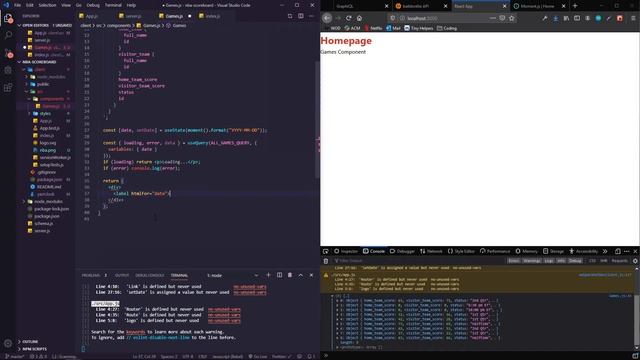This screenshot has height=360, width=640.
Task: Open the Coding bookmarks folder
Action: point(447,28)
